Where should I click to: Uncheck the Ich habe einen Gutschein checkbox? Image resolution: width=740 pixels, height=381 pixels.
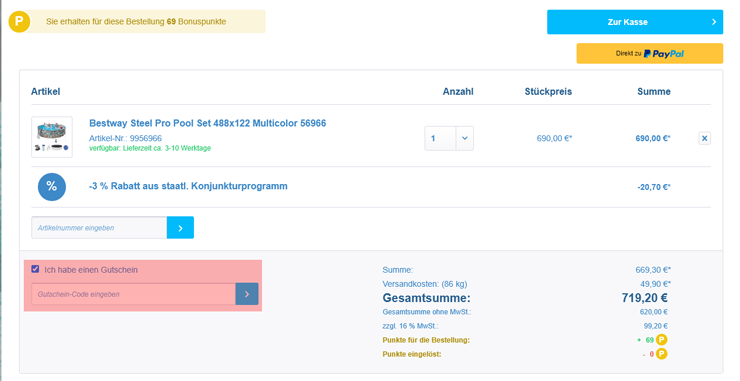point(35,269)
